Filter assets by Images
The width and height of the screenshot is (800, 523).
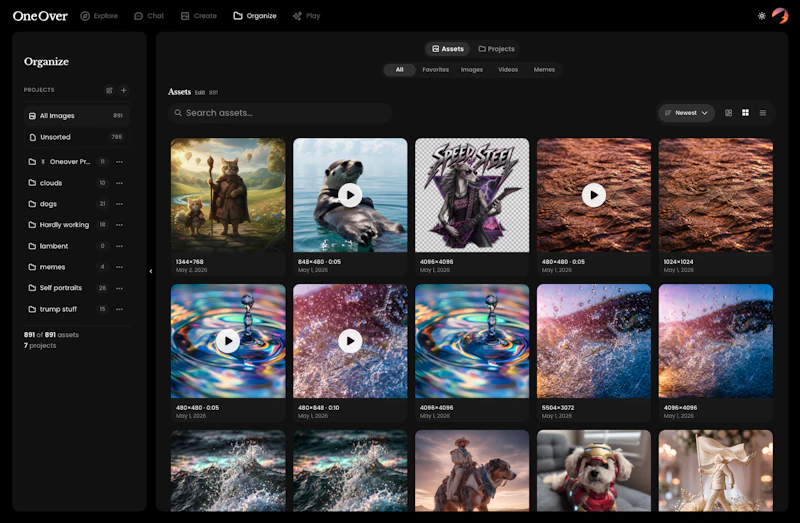[471, 69]
